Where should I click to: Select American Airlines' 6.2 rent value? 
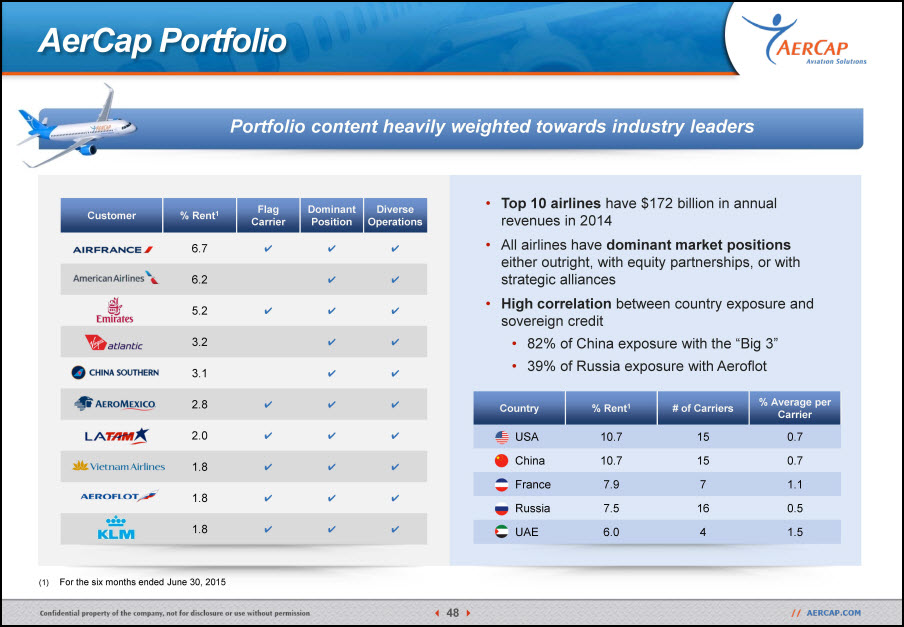[x=199, y=279]
